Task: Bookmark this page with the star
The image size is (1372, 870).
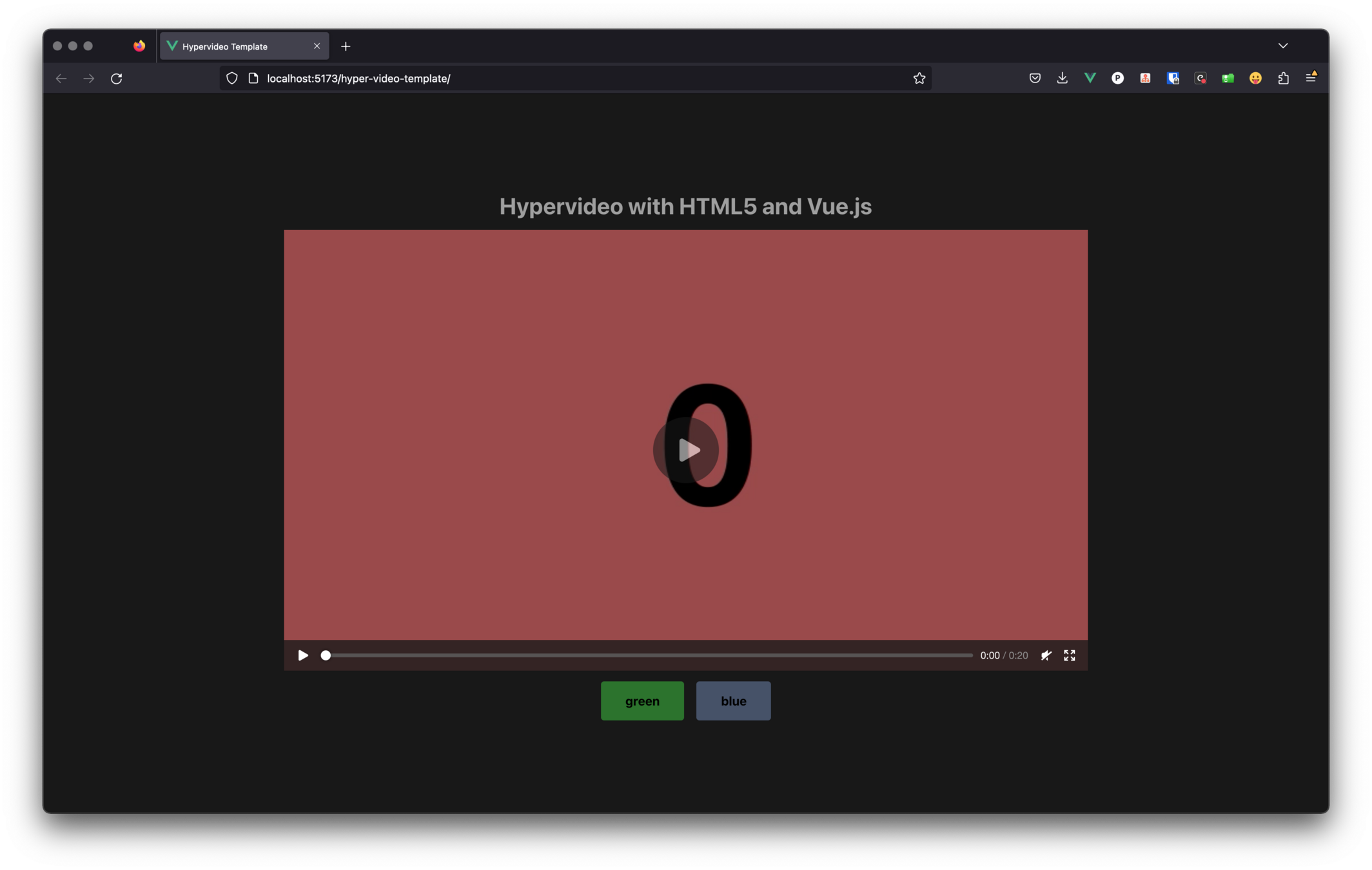Action: point(919,78)
